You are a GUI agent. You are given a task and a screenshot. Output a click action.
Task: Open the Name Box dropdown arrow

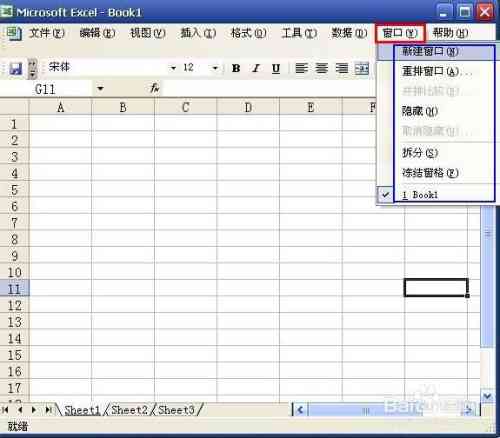coord(100,89)
